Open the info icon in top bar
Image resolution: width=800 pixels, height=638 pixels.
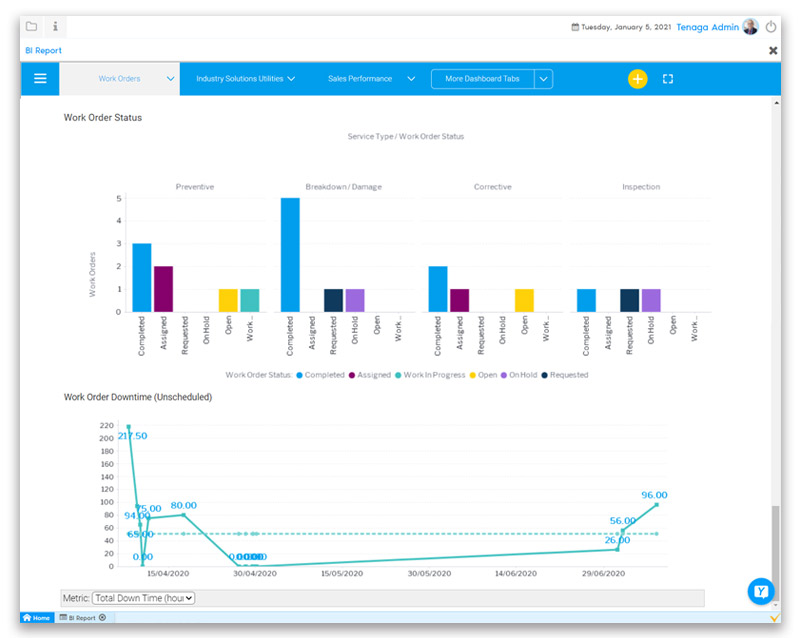[x=55, y=27]
